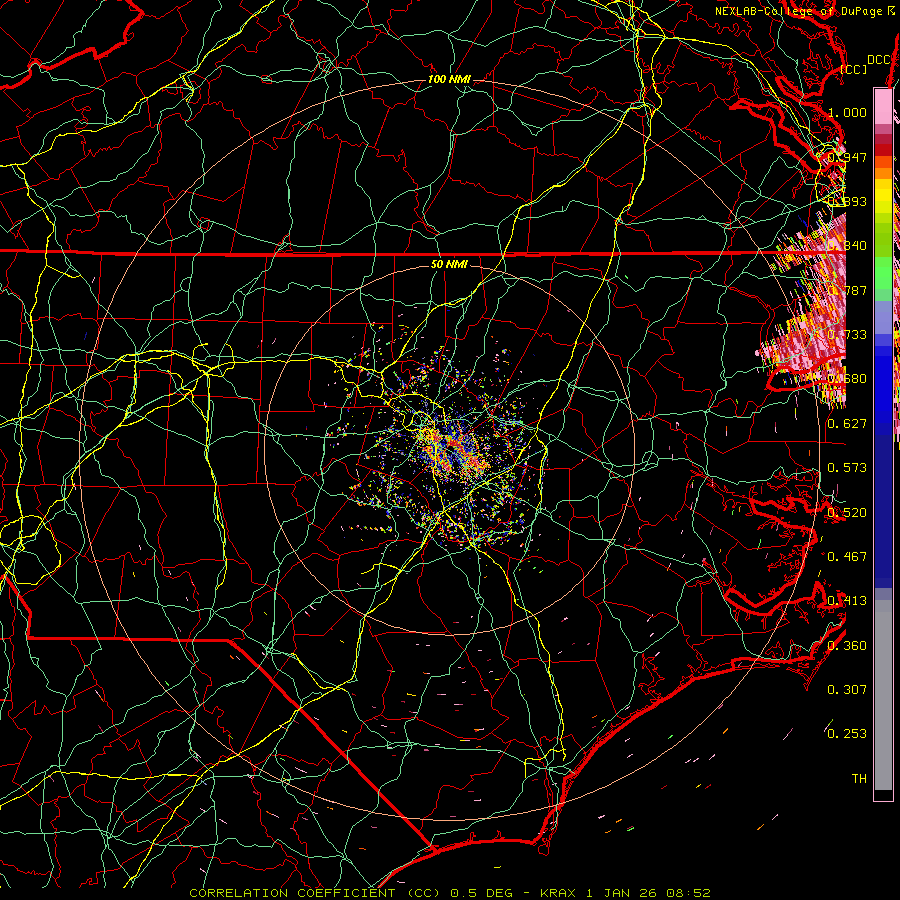Click the 0.573 scale value
The image size is (900, 900).
coord(847,467)
